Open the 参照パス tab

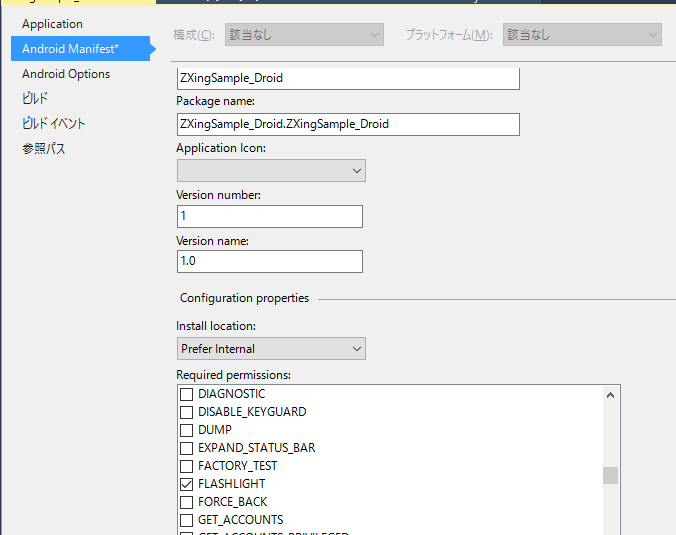pyautogui.click(x=44, y=149)
